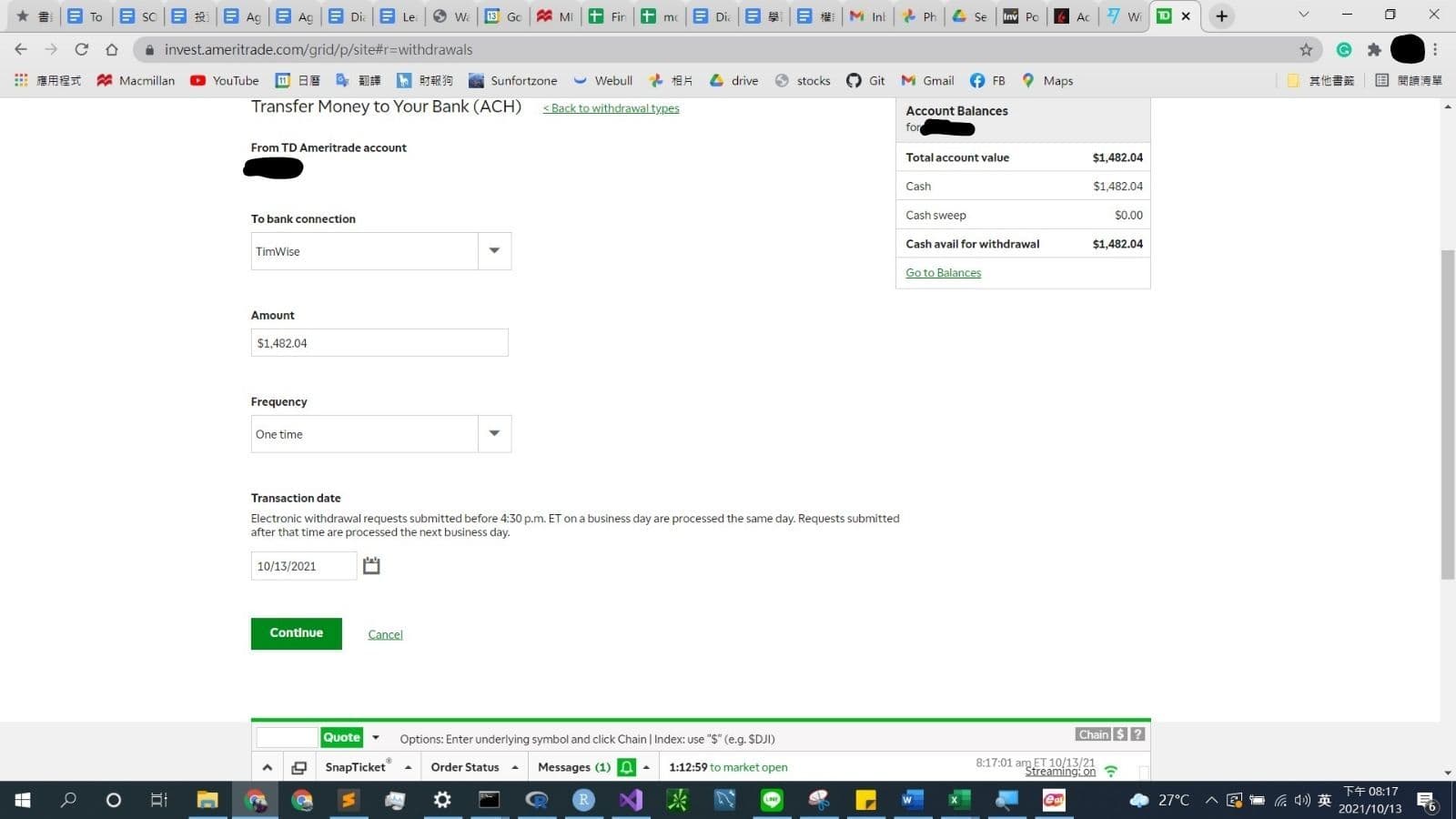Click the Grammarly extension icon
Screen dimensions: 1456x819
pos(1344,50)
